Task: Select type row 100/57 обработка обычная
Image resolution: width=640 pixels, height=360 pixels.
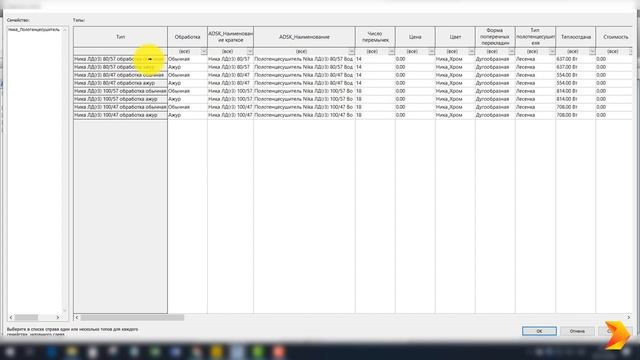Action: pos(120,91)
